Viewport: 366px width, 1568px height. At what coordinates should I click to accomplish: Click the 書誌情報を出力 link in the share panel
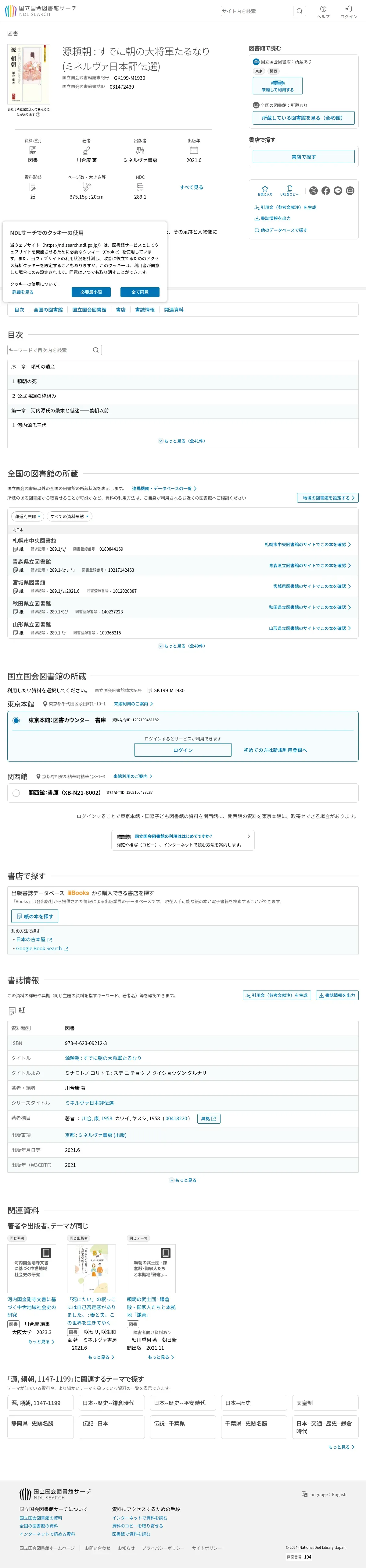point(272,218)
